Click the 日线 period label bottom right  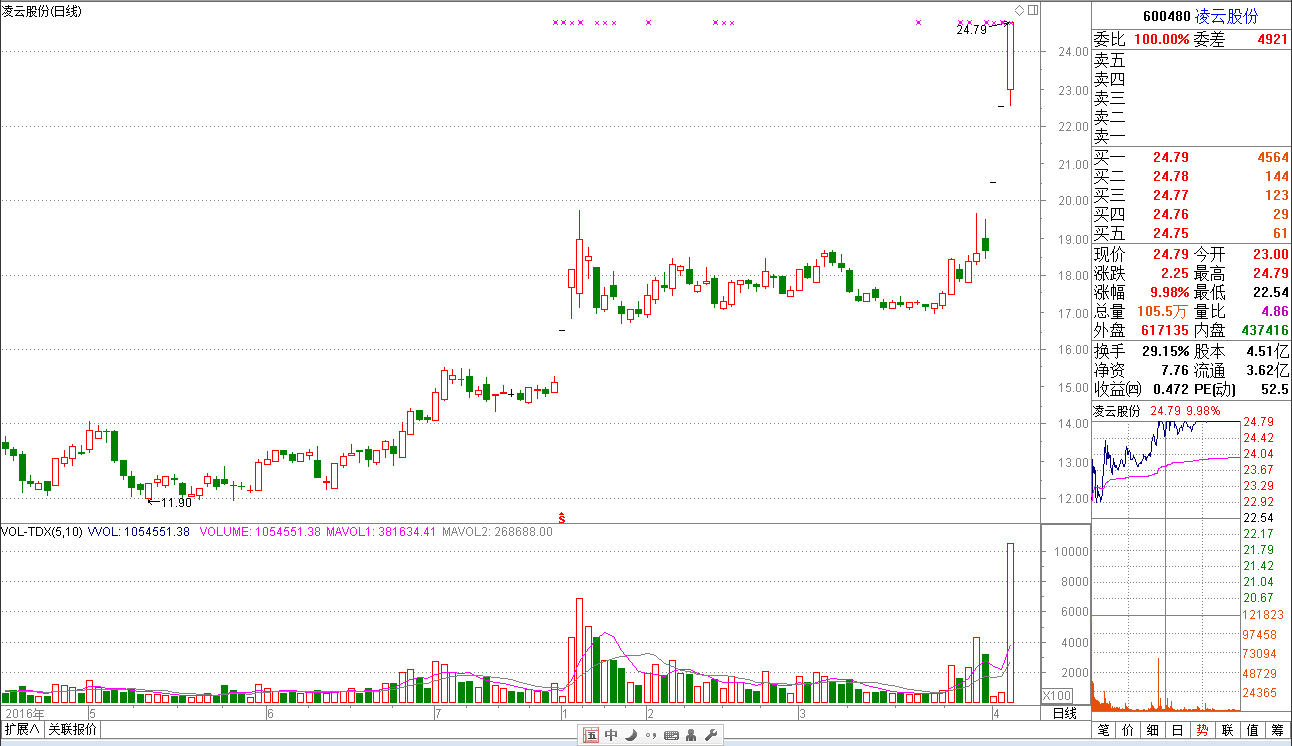click(x=1065, y=713)
